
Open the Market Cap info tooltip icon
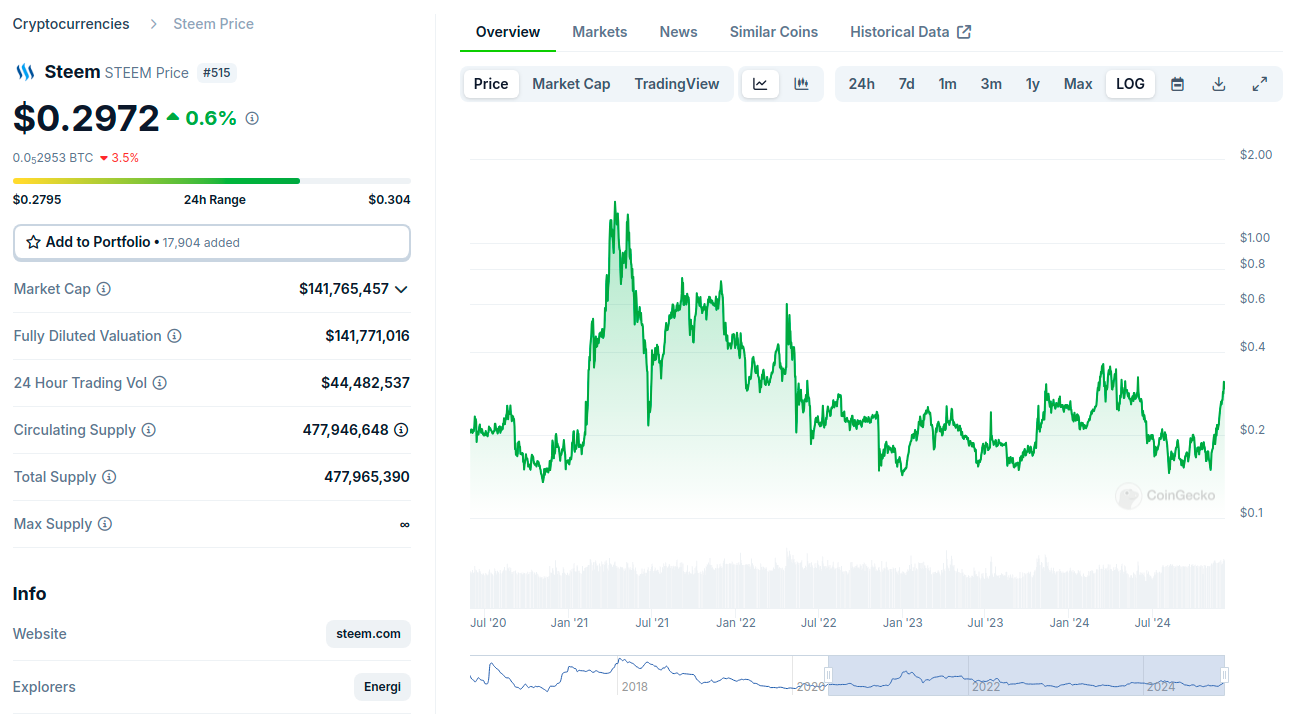tap(104, 289)
